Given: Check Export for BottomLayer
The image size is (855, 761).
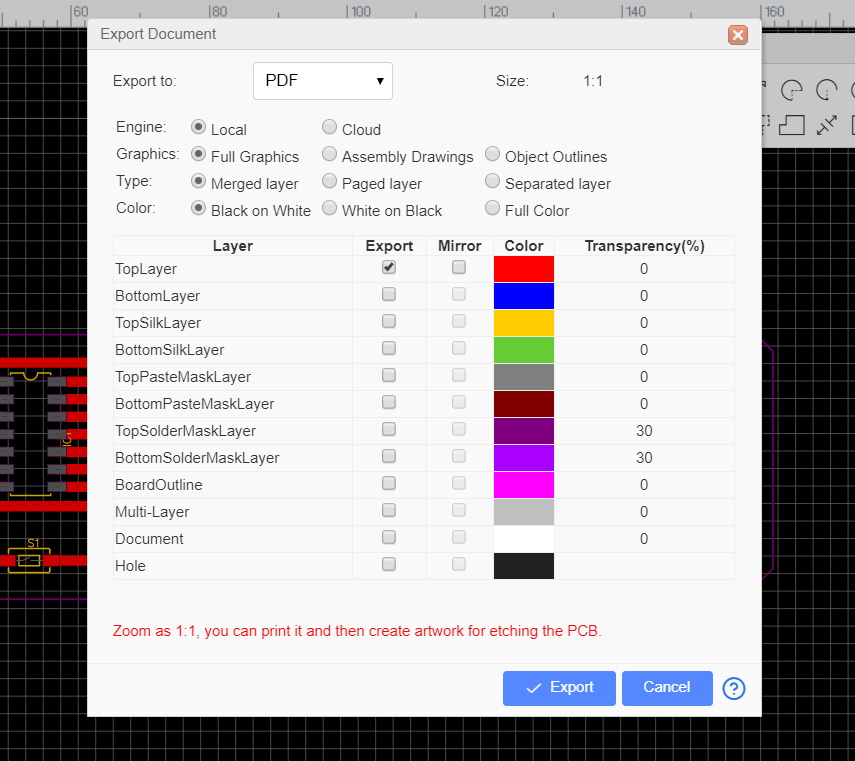Looking at the screenshot, I should [x=389, y=294].
